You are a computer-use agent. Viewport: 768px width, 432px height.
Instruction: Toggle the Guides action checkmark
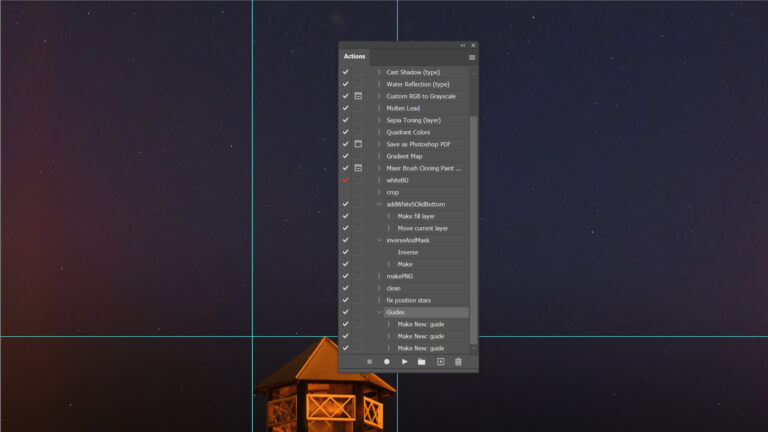click(346, 312)
